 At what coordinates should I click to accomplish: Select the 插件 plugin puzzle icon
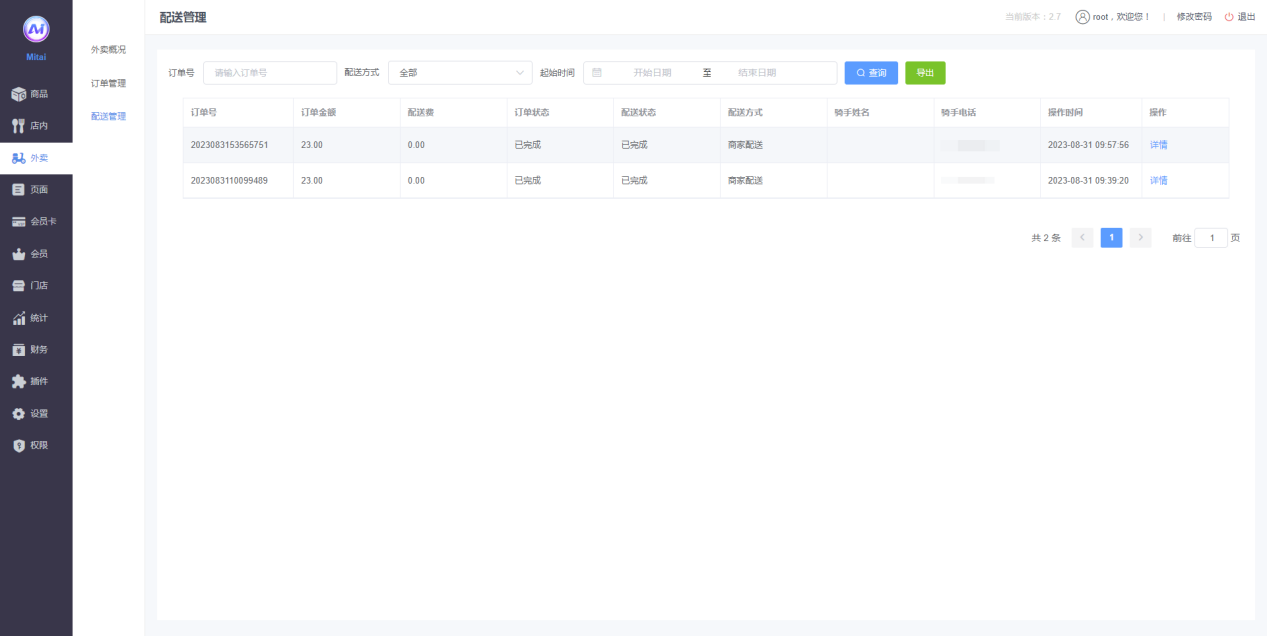(18, 382)
